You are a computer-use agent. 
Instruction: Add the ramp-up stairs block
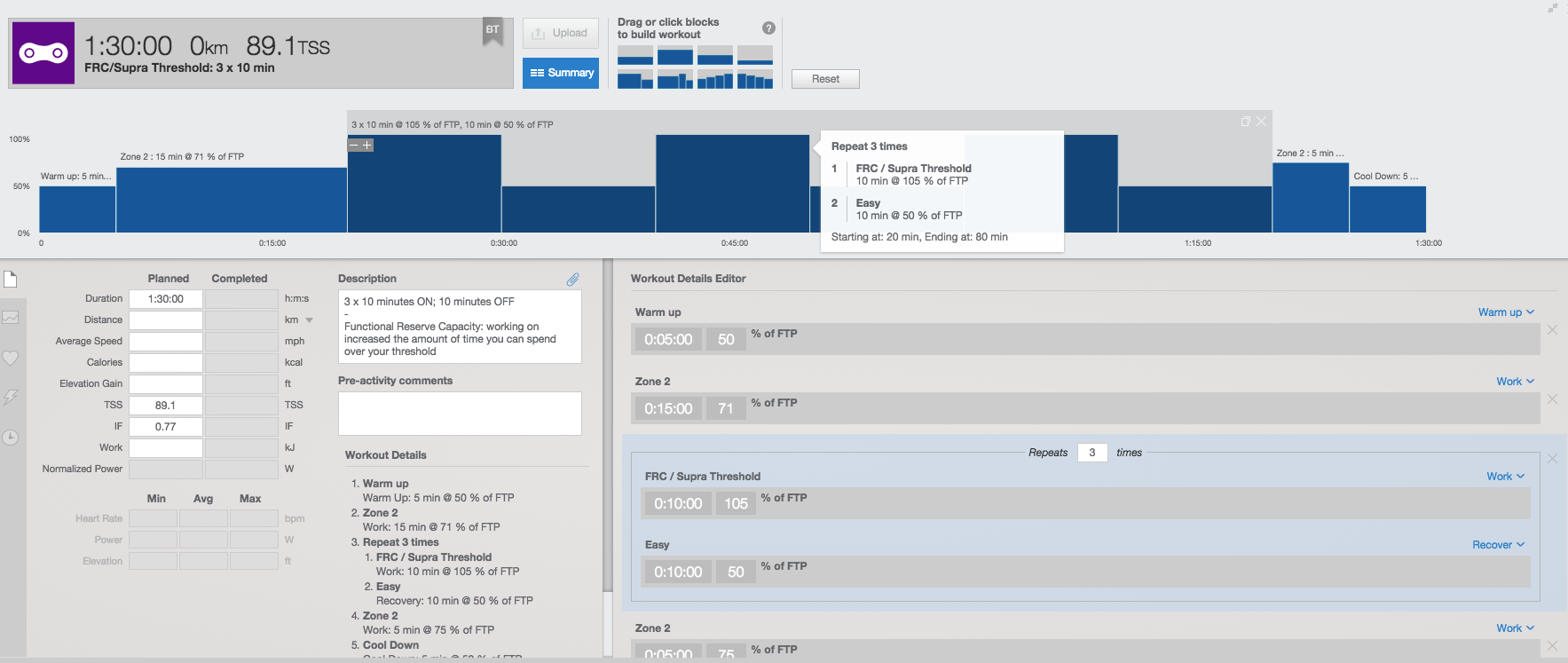714,80
